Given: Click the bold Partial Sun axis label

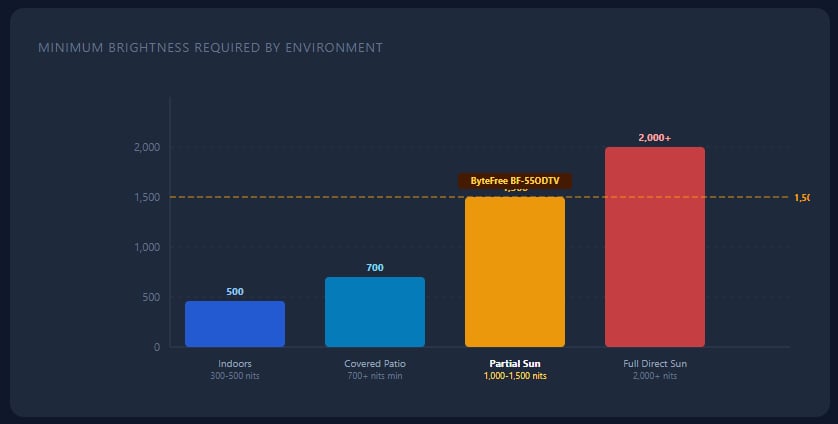Looking at the screenshot, I should point(515,363).
